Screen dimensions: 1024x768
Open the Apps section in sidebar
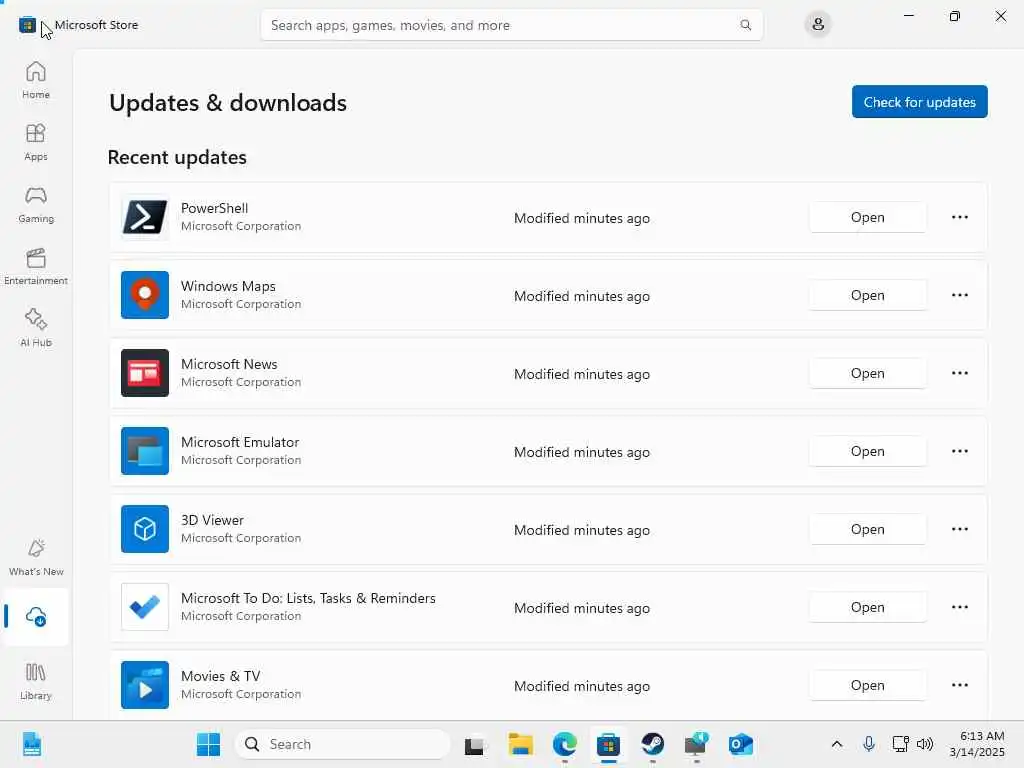[x=36, y=142]
